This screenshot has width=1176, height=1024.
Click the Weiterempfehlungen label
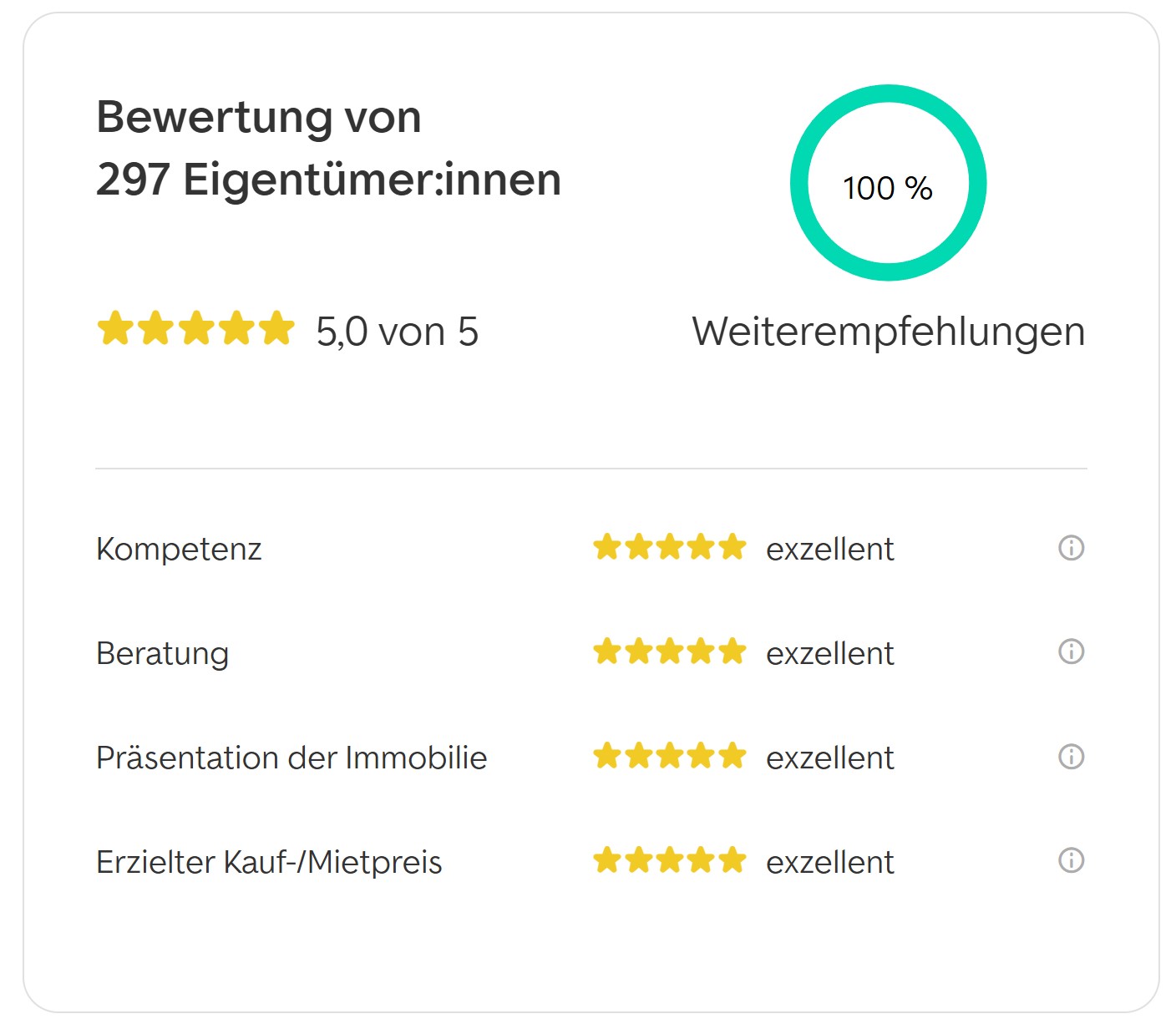point(888,332)
